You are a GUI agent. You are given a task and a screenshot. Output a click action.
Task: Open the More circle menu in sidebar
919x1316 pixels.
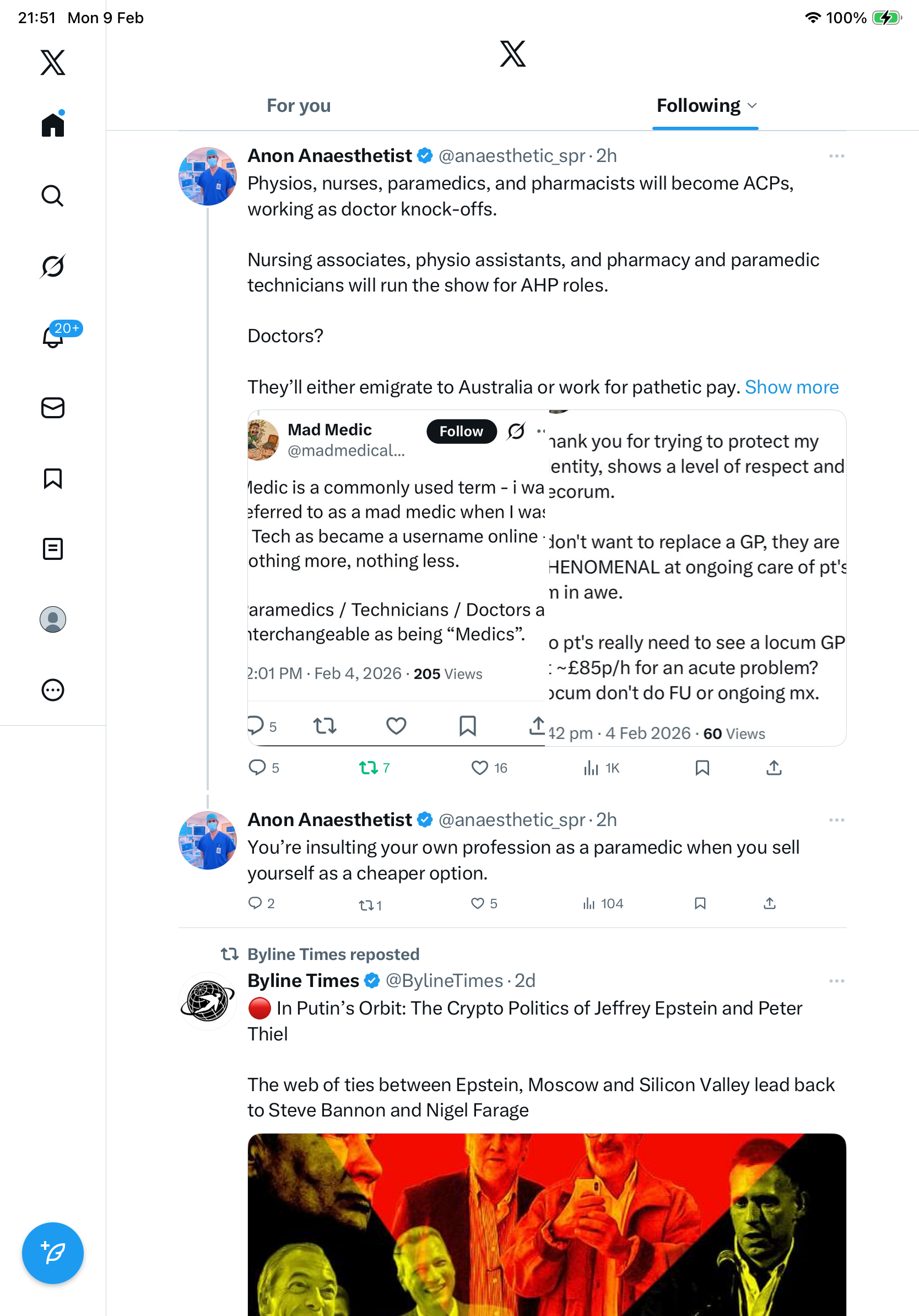tap(53, 689)
